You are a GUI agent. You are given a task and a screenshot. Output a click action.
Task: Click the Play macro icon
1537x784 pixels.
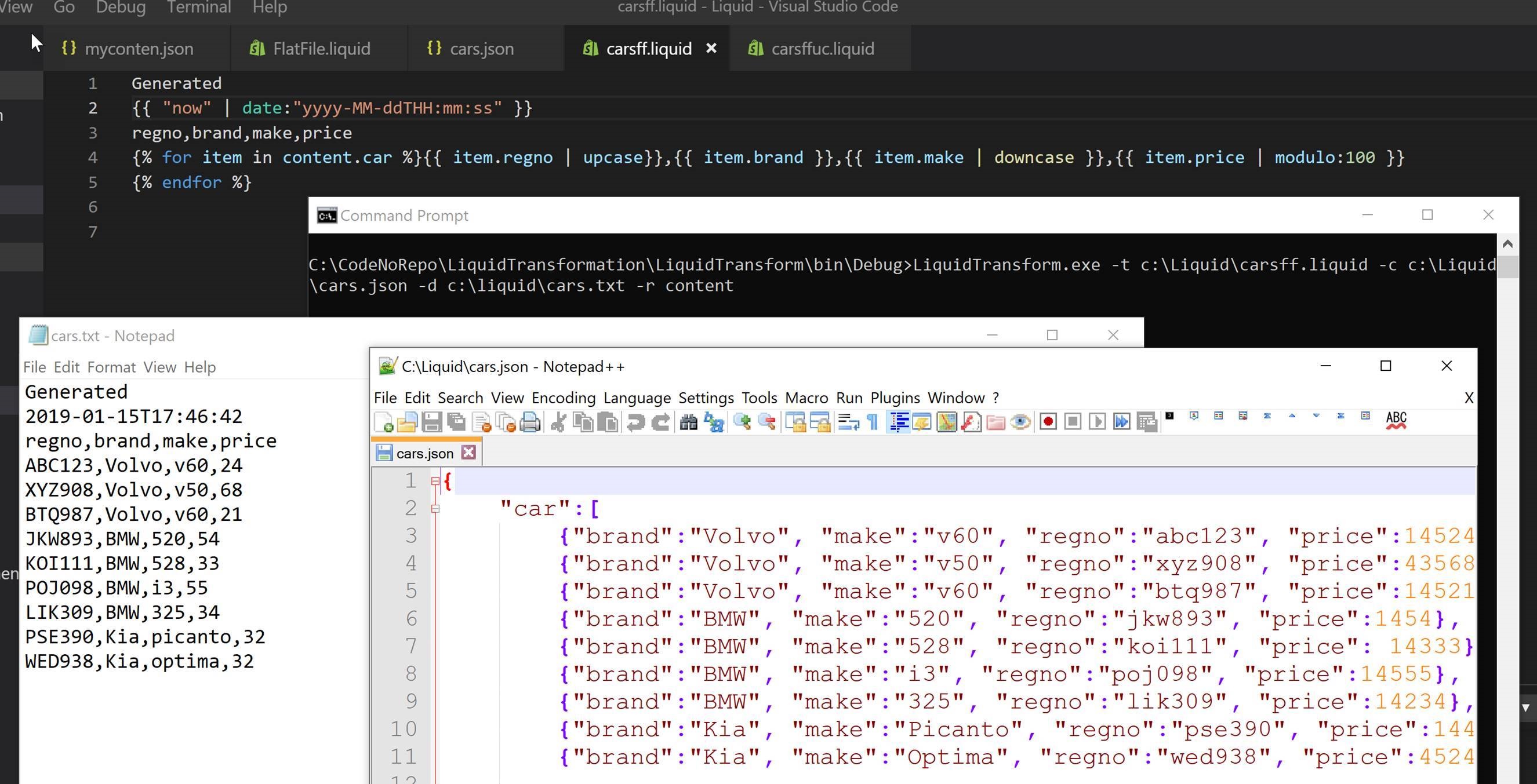[x=1097, y=422]
